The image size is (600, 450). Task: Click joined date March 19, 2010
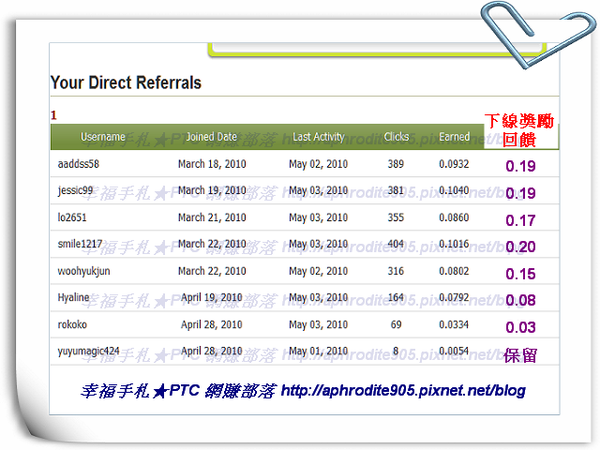pyautogui.click(x=212, y=191)
